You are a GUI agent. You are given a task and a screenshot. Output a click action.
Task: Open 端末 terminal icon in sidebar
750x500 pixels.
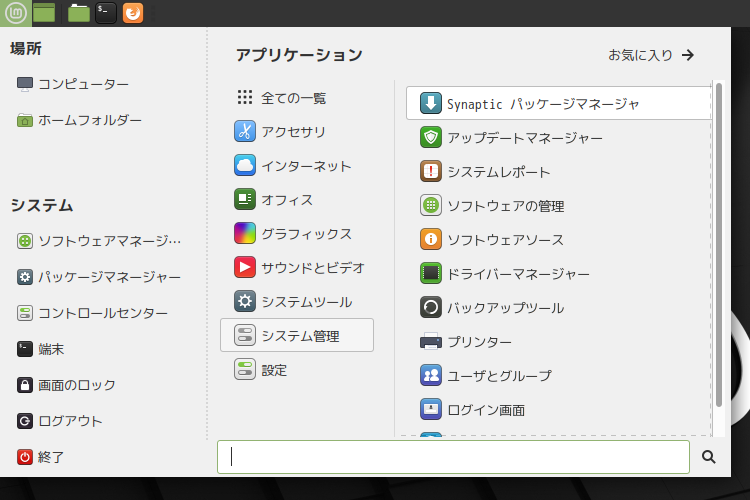[x=25, y=349]
